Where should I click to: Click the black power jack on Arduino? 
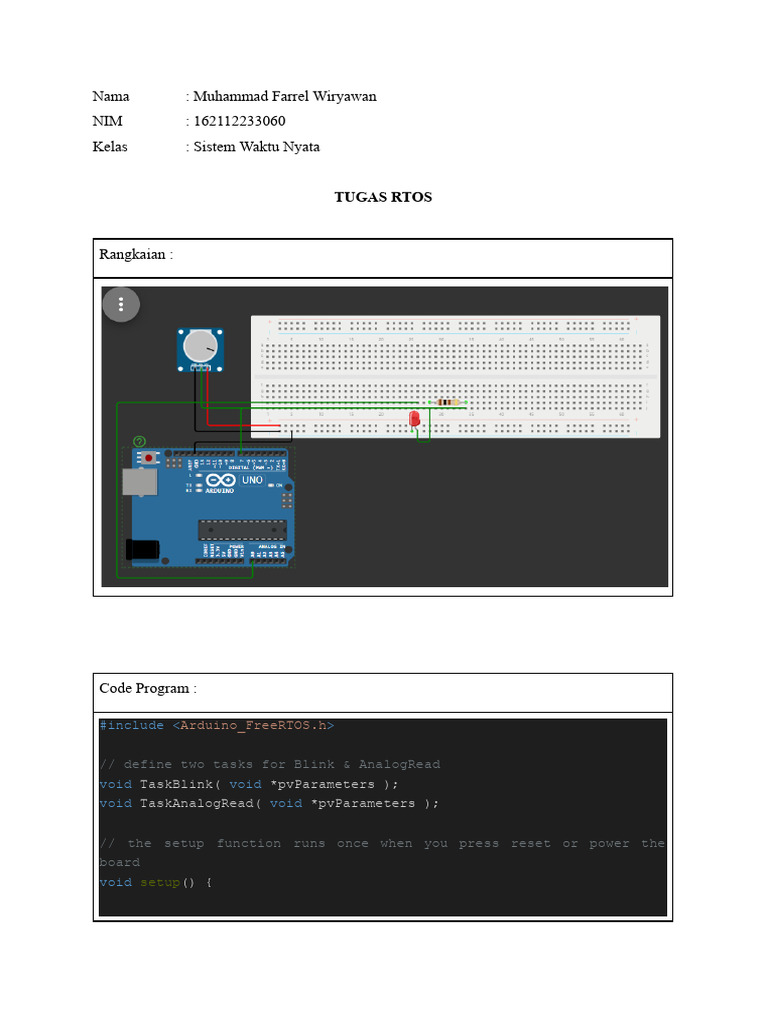142,550
